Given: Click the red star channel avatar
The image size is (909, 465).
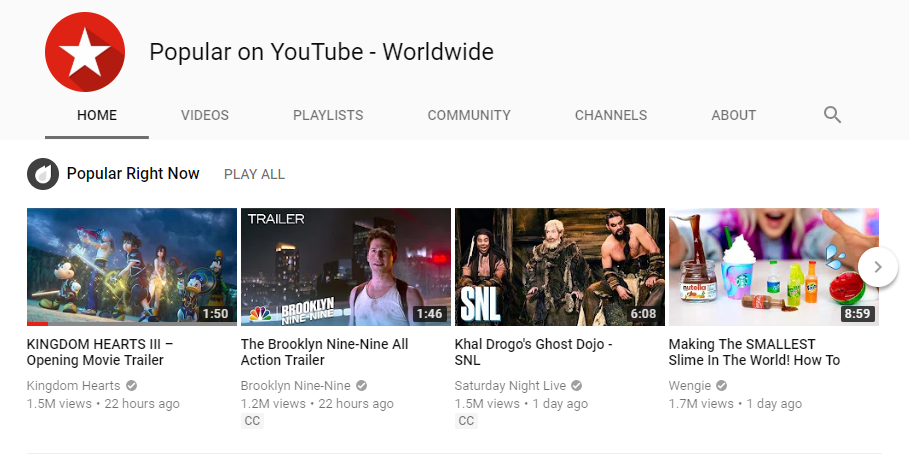Looking at the screenshot, I should (x=85, y=52).
